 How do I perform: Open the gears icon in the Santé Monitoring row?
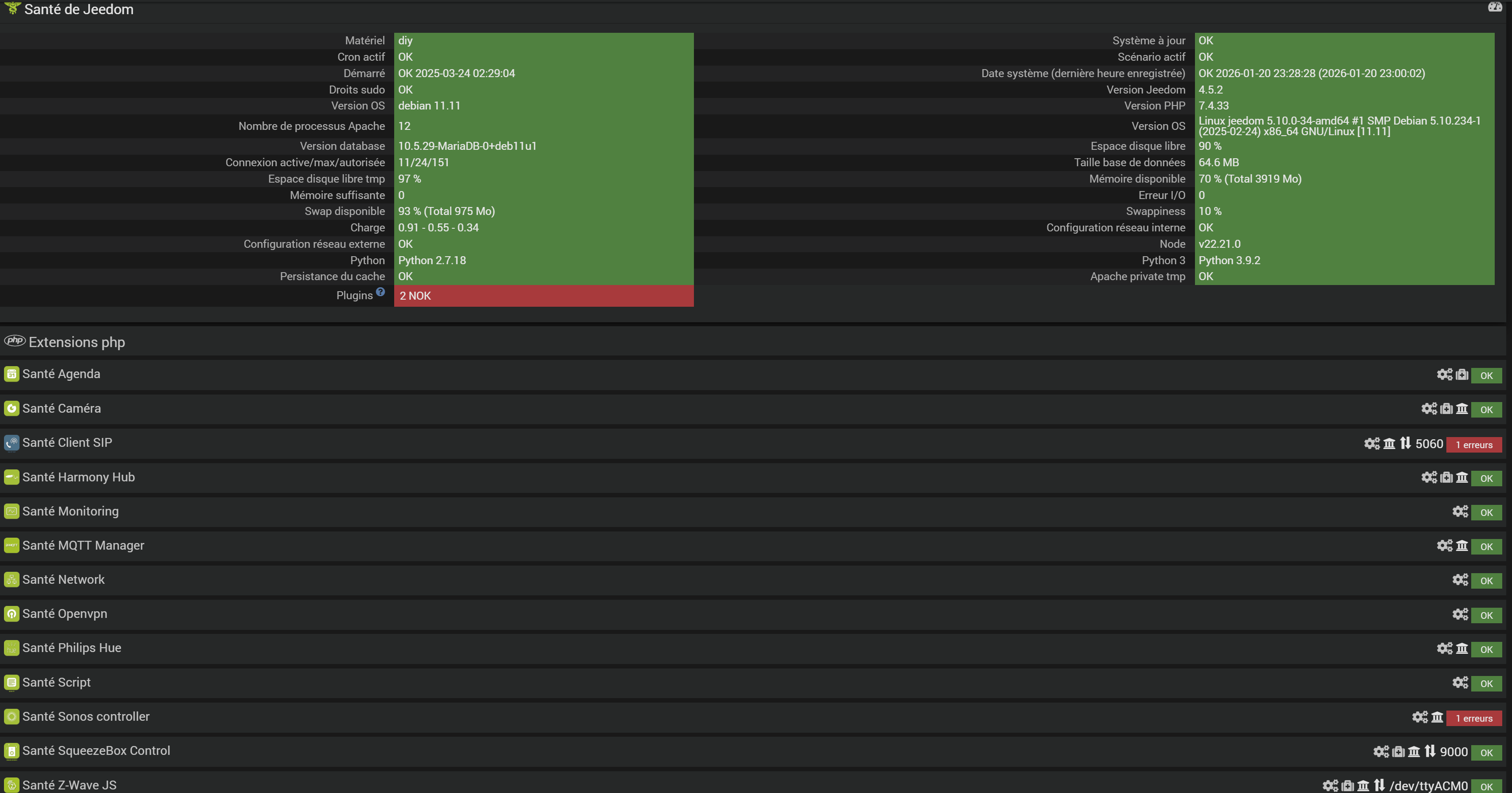click(1460, 512)
